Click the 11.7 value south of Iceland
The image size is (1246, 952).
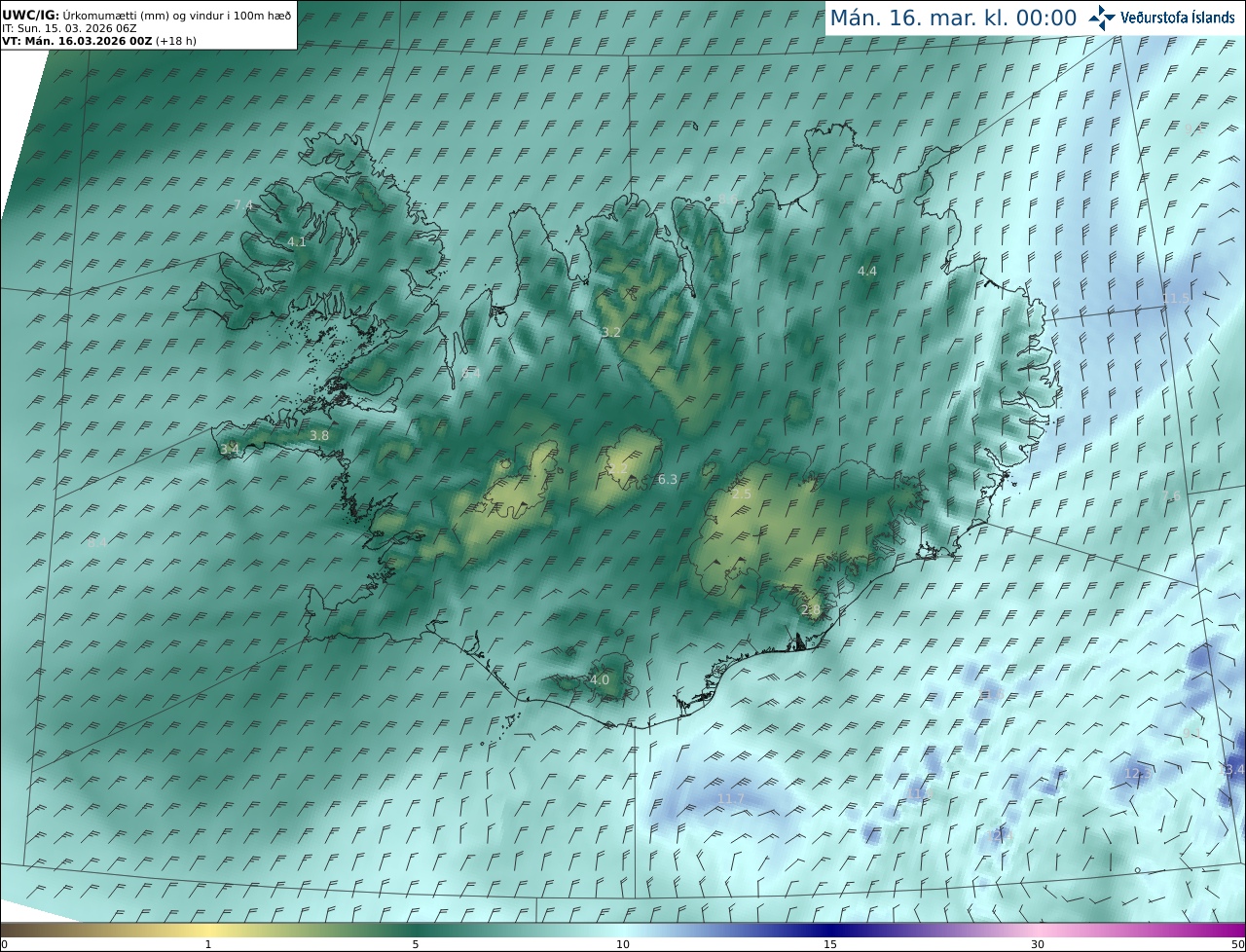click(730, 799)
